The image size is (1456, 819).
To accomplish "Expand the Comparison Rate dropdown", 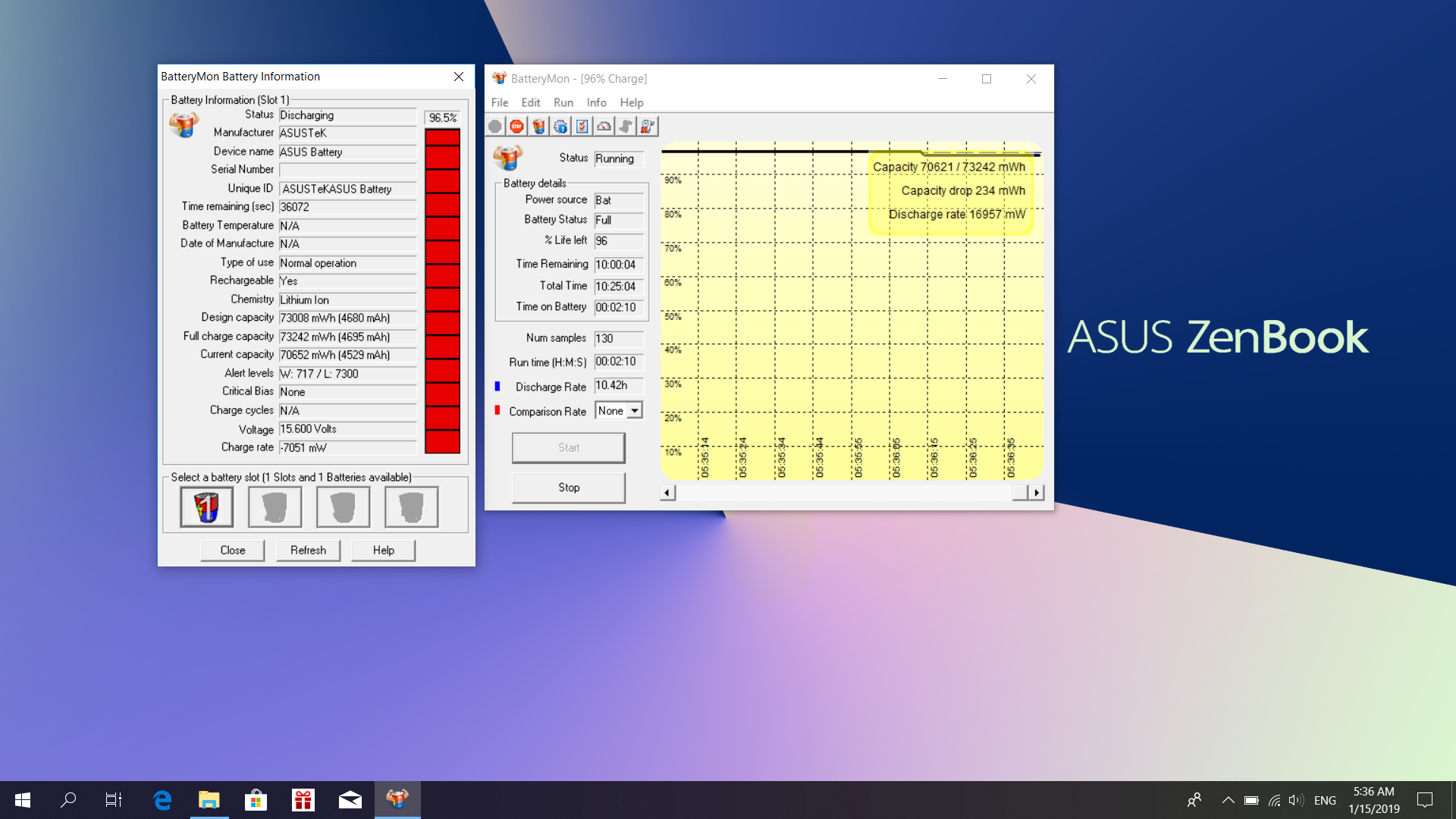I will coord(635,411).
